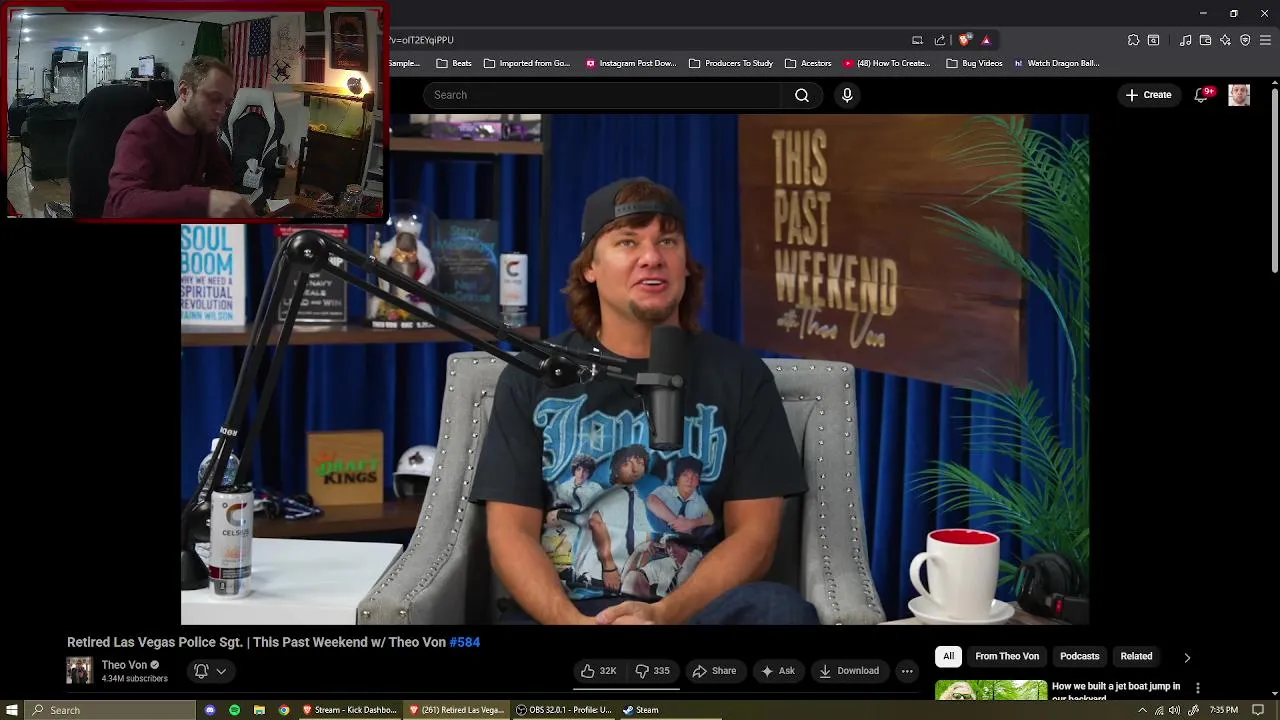
Task: Switch to Retired Las Vegas browser taskbar window
Action: 457,710
